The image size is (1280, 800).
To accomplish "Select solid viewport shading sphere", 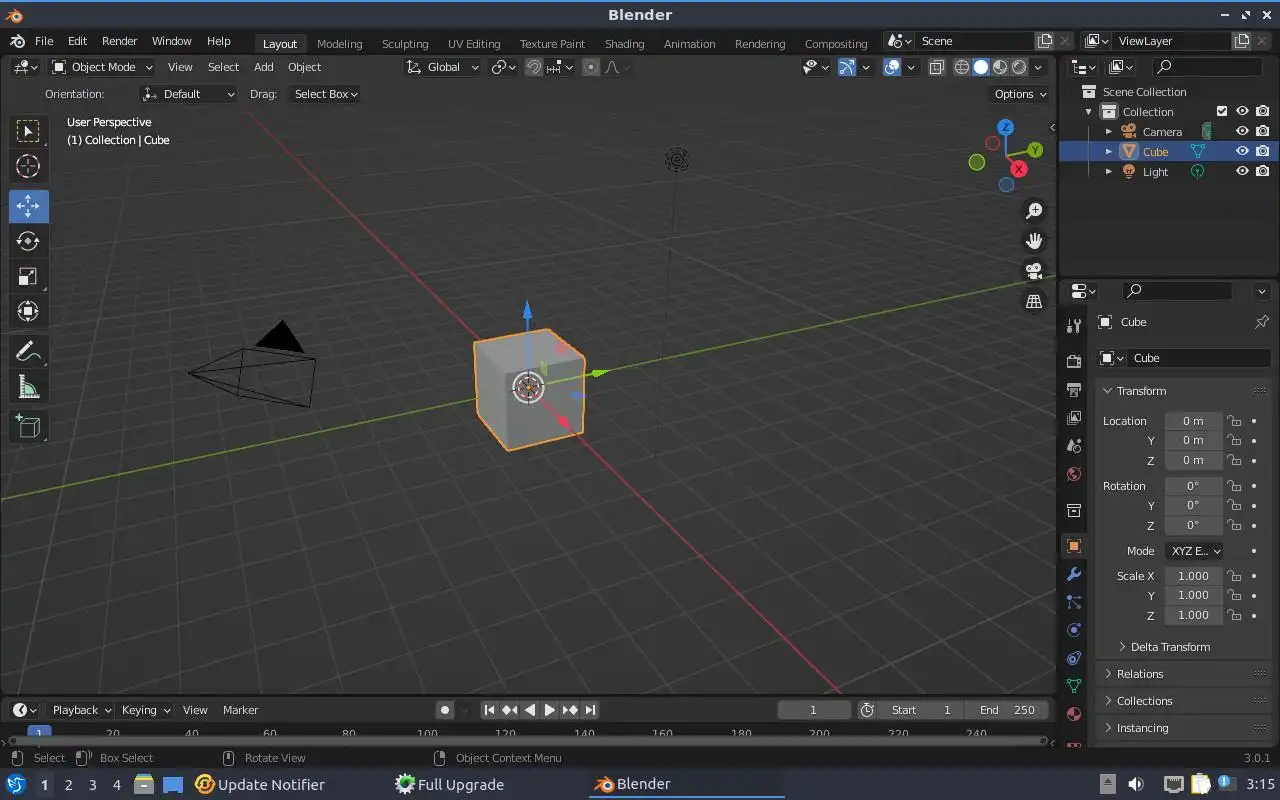I will coord(981,67).
